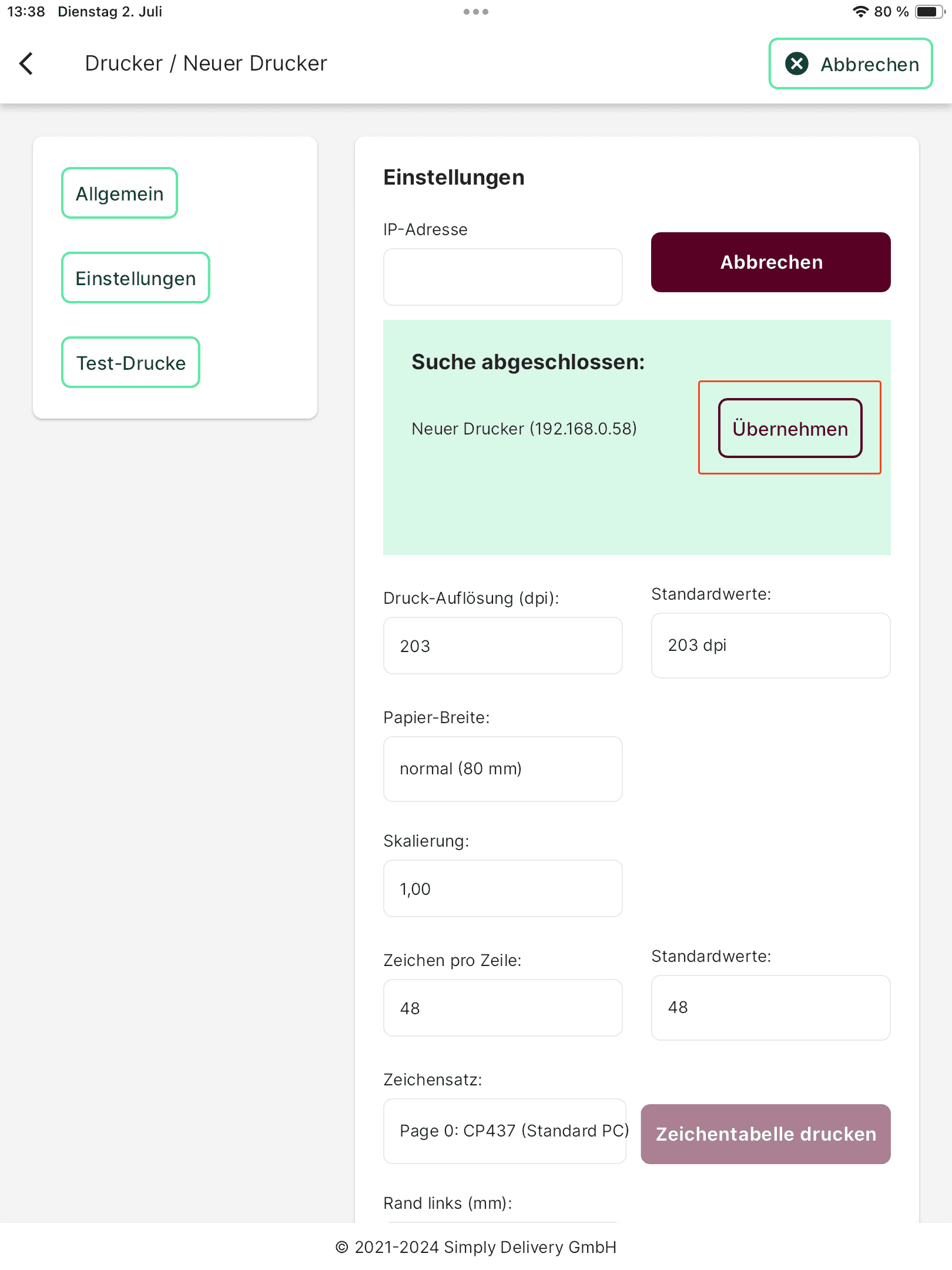Open the Test-Drucke section
The image size is (952, 1270).
tap(131, 363)
